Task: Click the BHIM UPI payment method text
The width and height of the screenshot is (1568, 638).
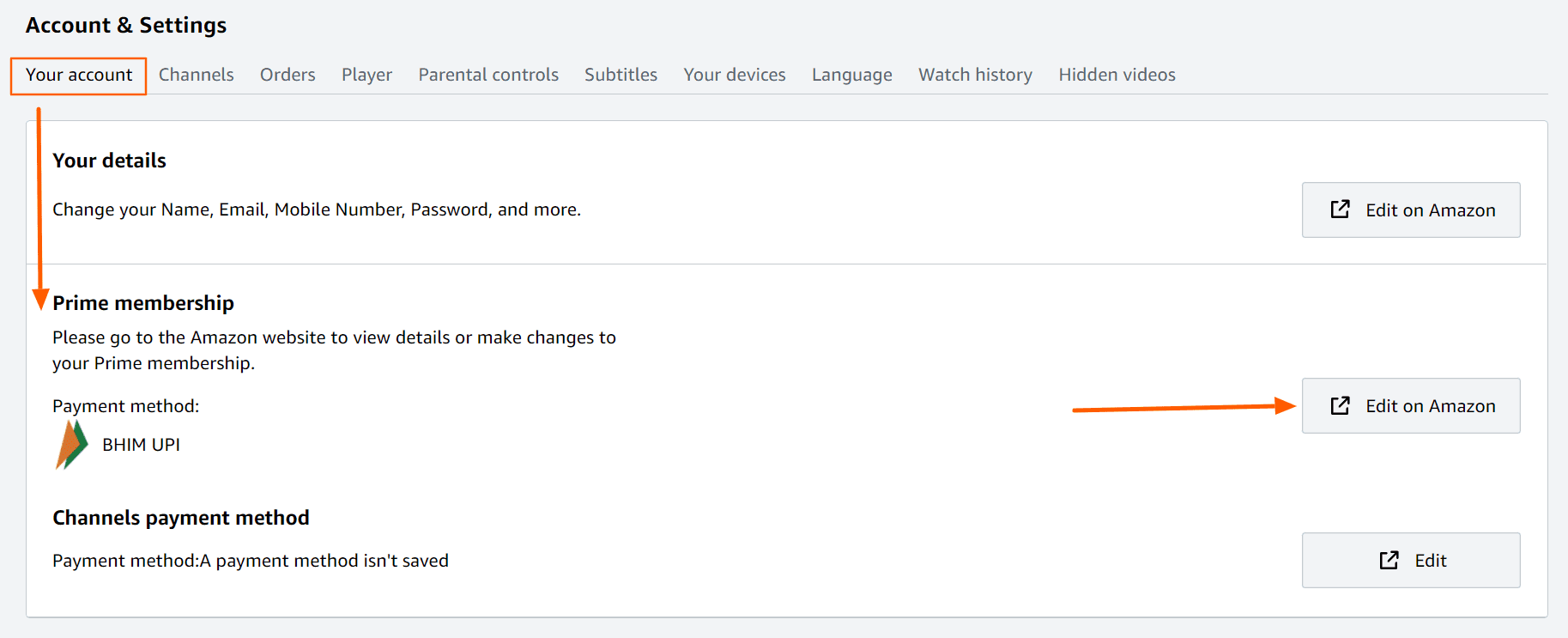Action: pyautogui.click(x=141, y=445)
